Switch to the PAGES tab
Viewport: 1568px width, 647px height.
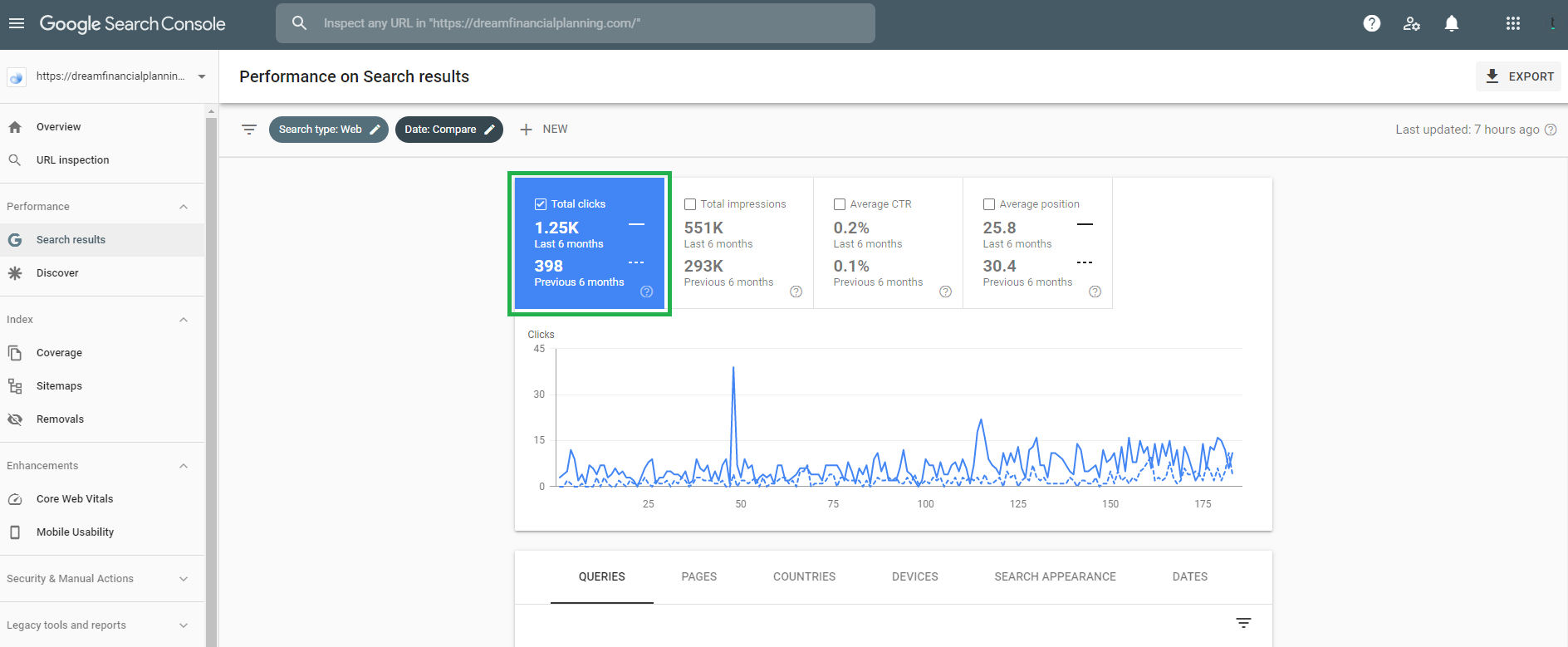click(x=698, y=576)
